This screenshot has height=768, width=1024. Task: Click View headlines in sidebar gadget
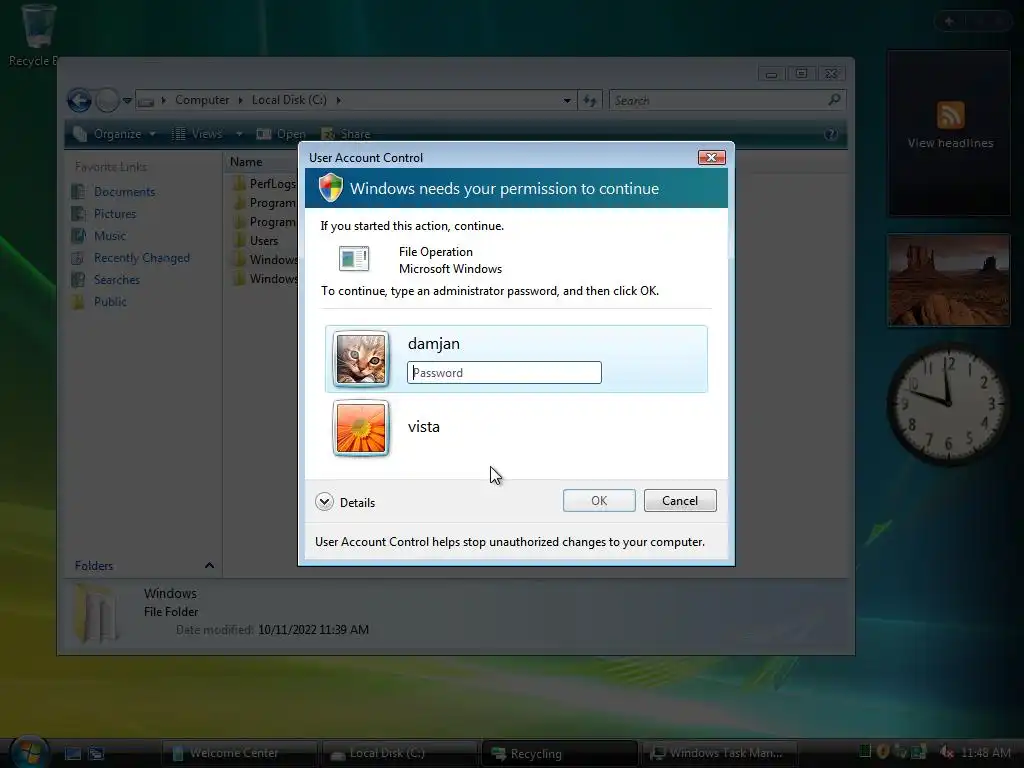[950, 143]
